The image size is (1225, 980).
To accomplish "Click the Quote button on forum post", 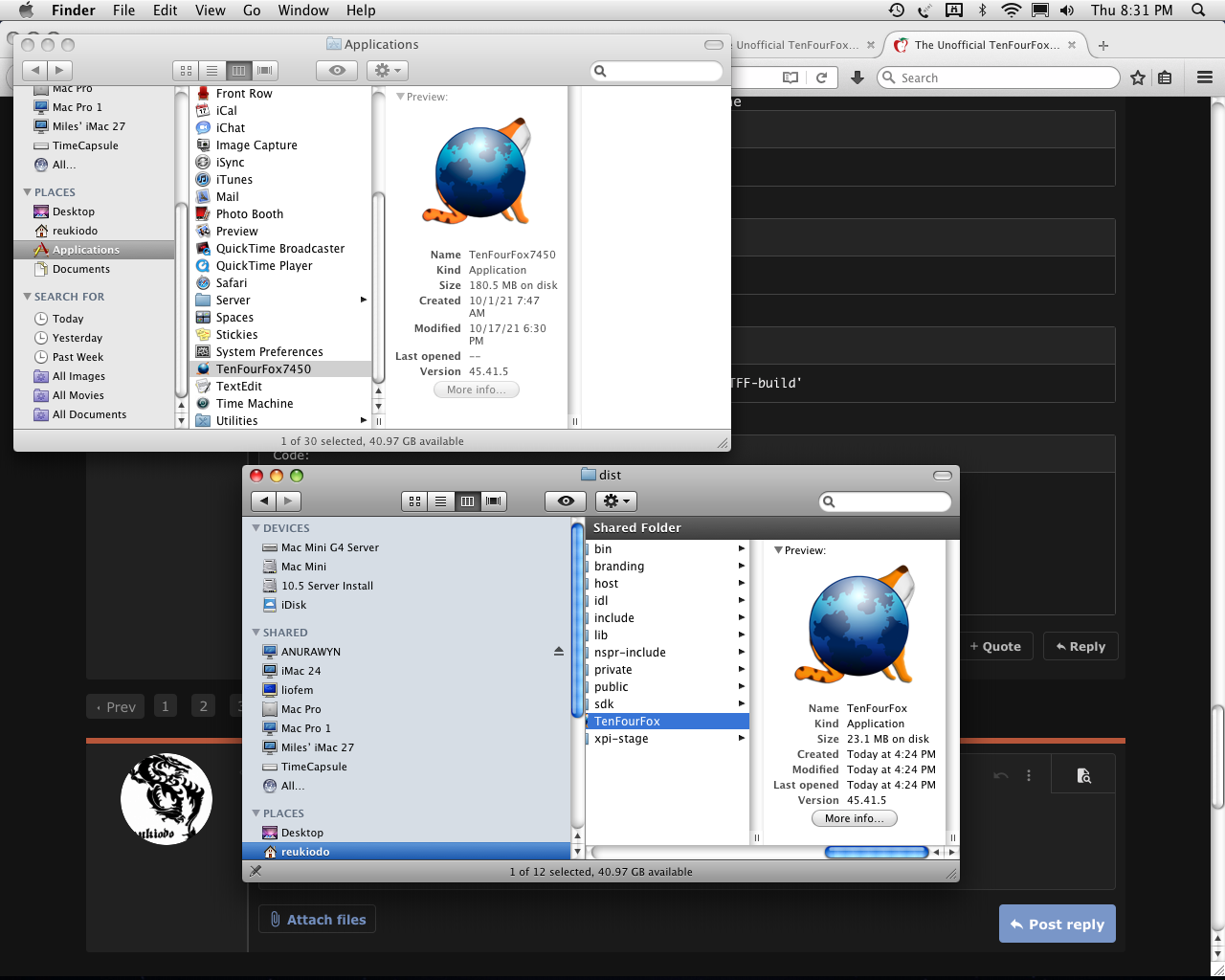I will coord(995,647).
